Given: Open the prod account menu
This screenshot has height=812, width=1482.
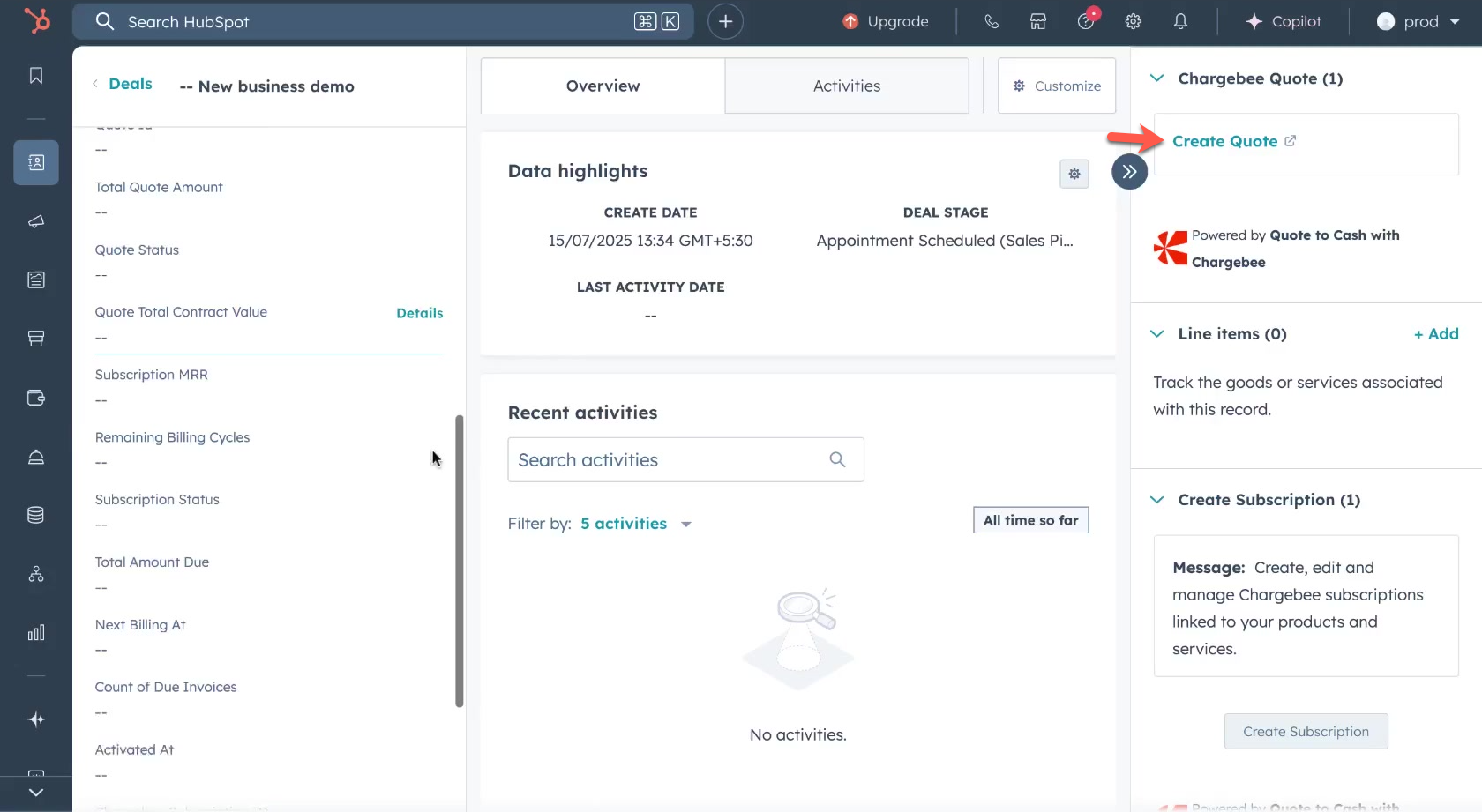Looking at the screenshot, I should [1418, 21].
